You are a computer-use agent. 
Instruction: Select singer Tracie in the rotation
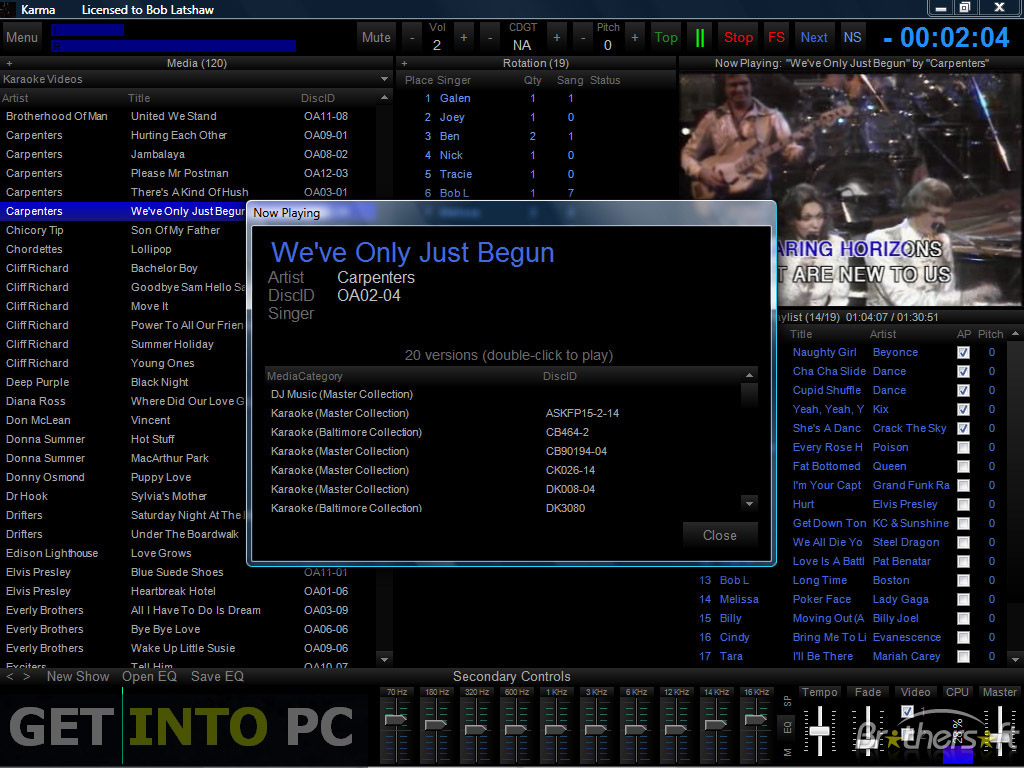536,174
